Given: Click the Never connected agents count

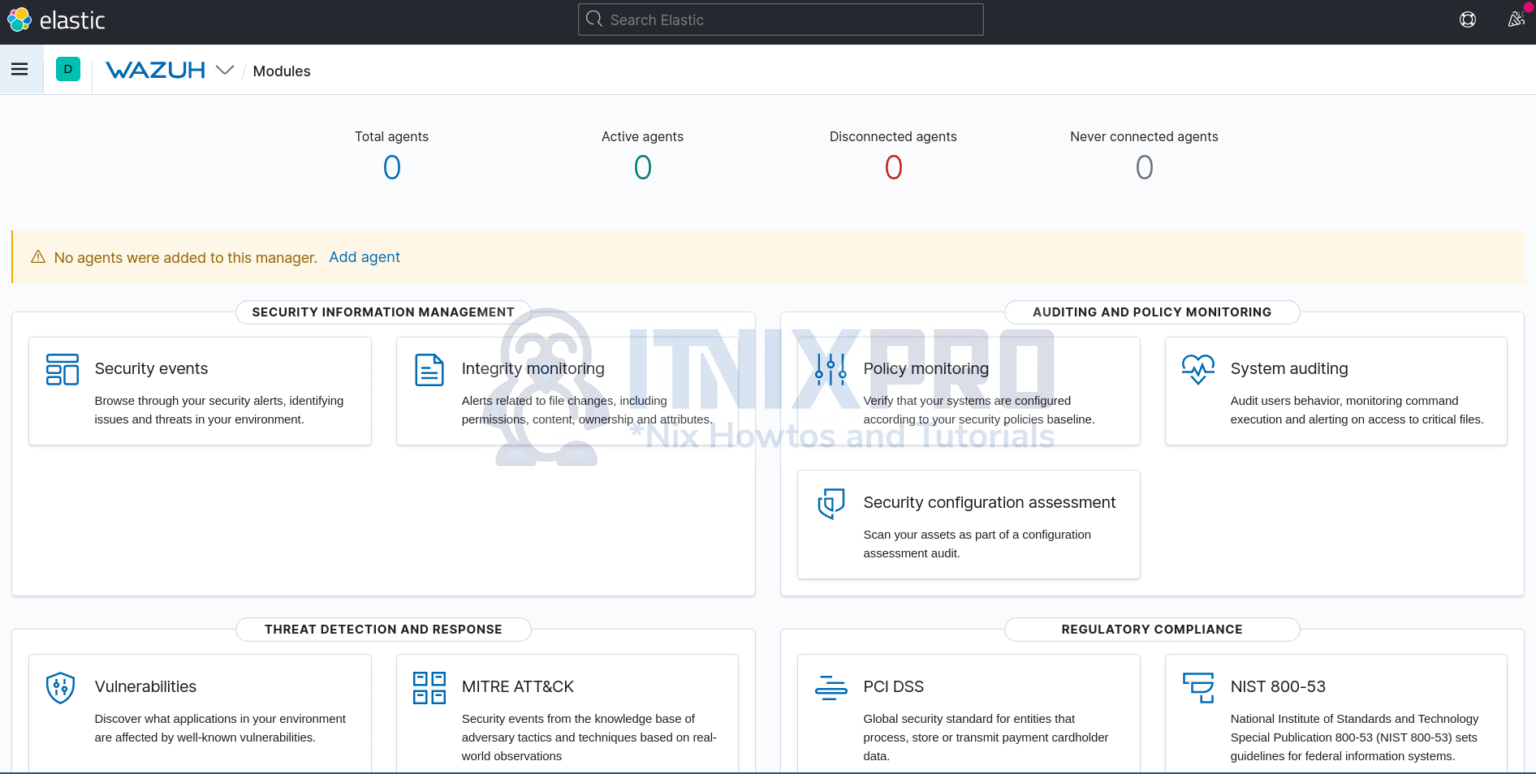Looking at the screenshot, I should tap(1144, 167).
